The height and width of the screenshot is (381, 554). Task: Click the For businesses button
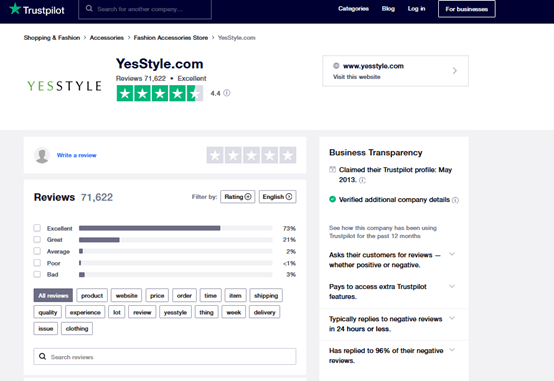click(x=467, y=9)
